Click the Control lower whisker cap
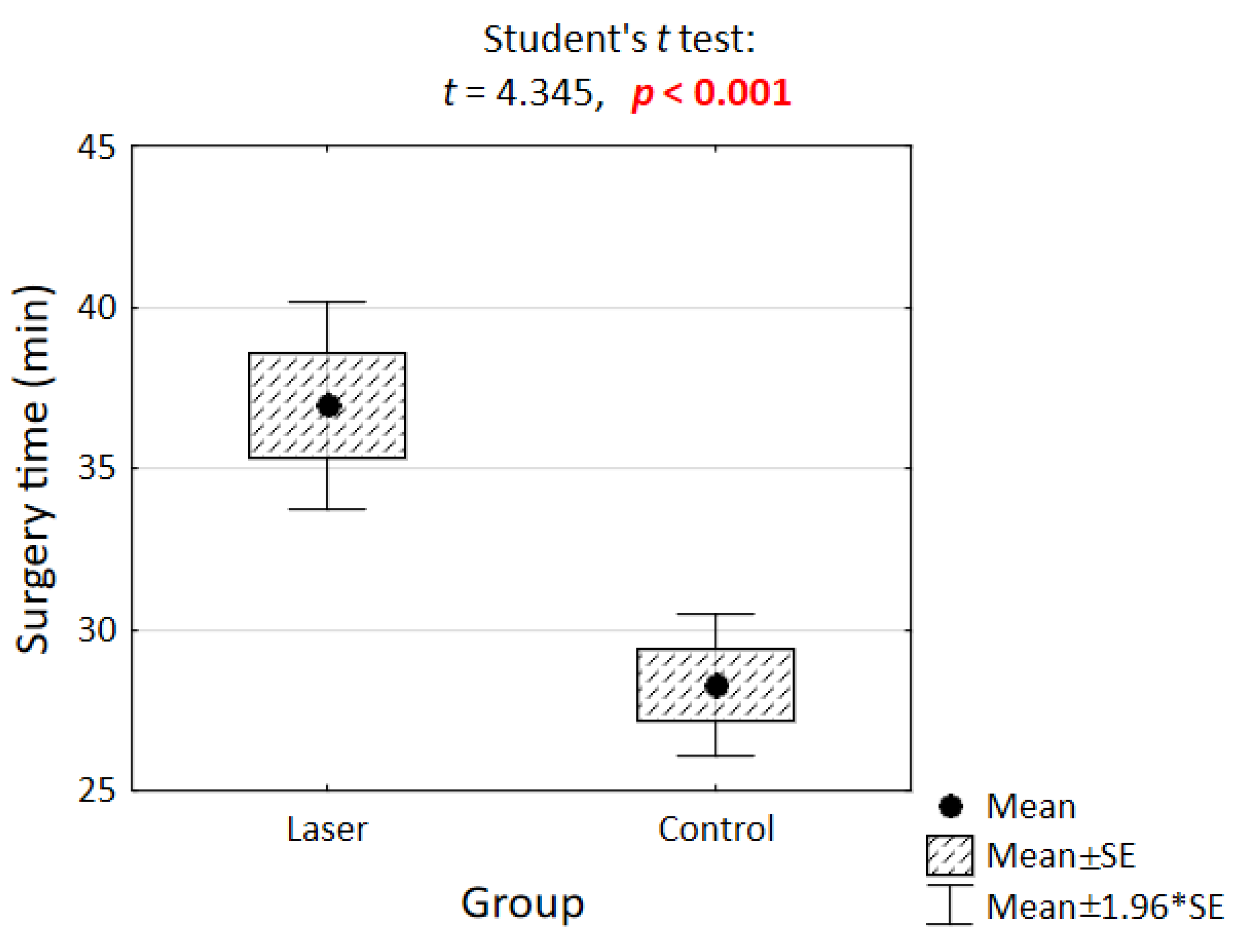Image resolution: width=1235 pixels, height=952 pixels. (715, 756)
